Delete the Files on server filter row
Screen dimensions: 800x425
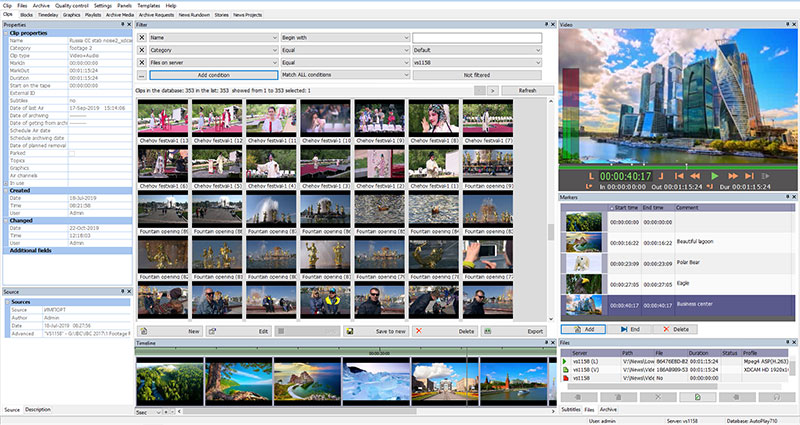coord(142,62)
